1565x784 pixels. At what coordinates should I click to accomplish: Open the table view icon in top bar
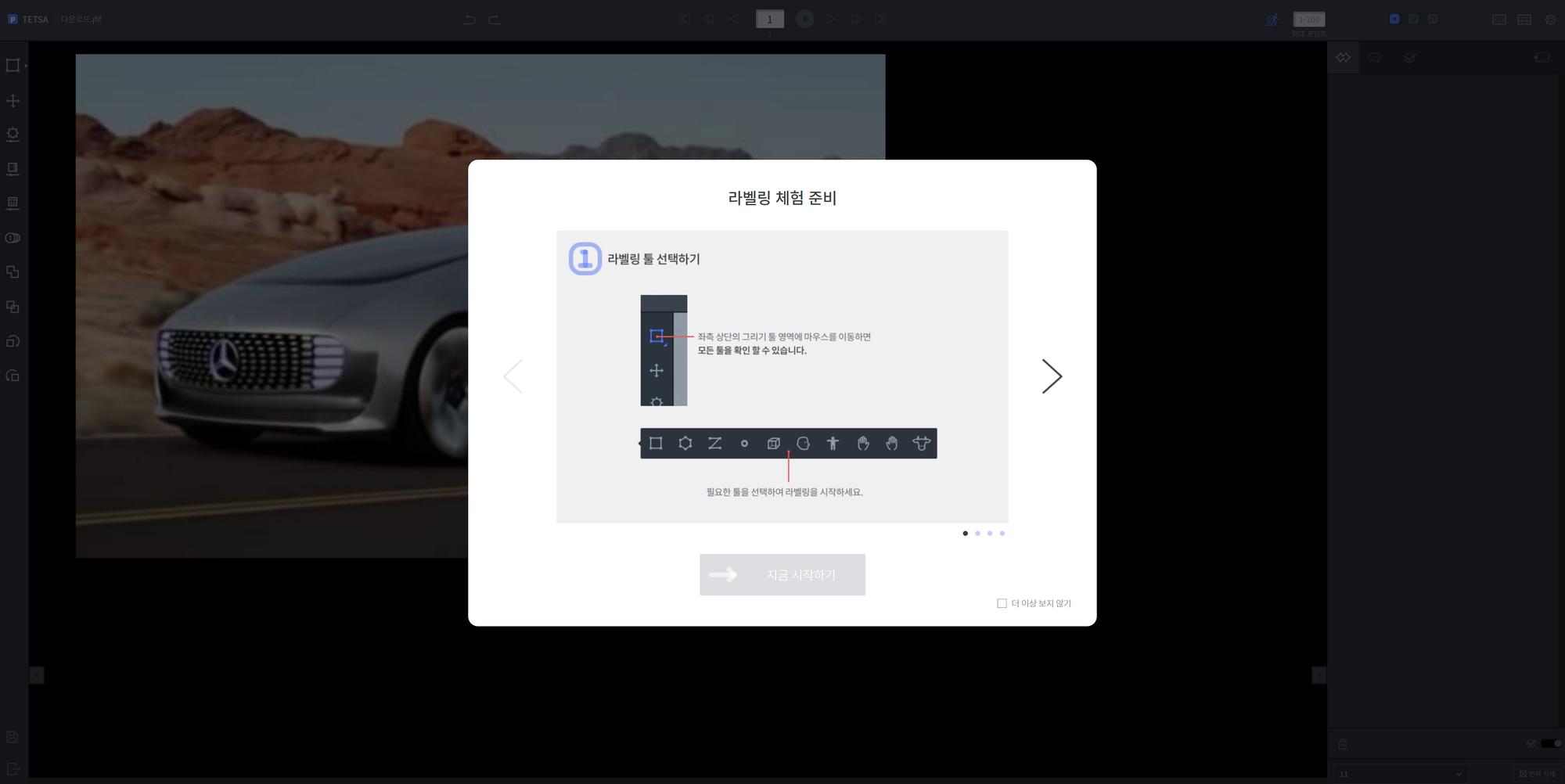click(x=1524, y=20)
